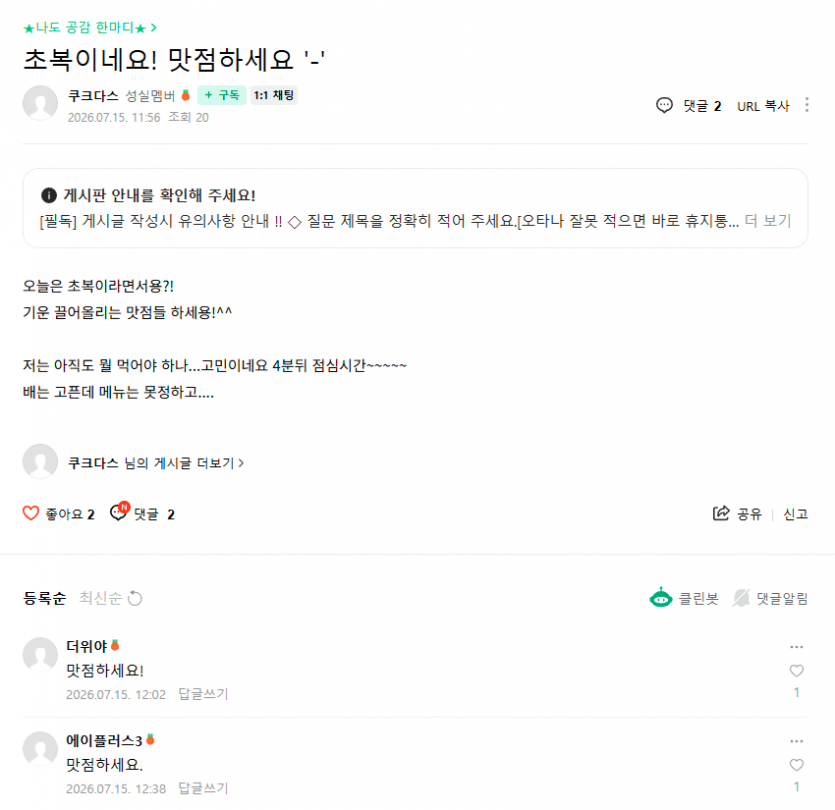Sort comments by 등록순
835x810 pixels.
point(45,598)
